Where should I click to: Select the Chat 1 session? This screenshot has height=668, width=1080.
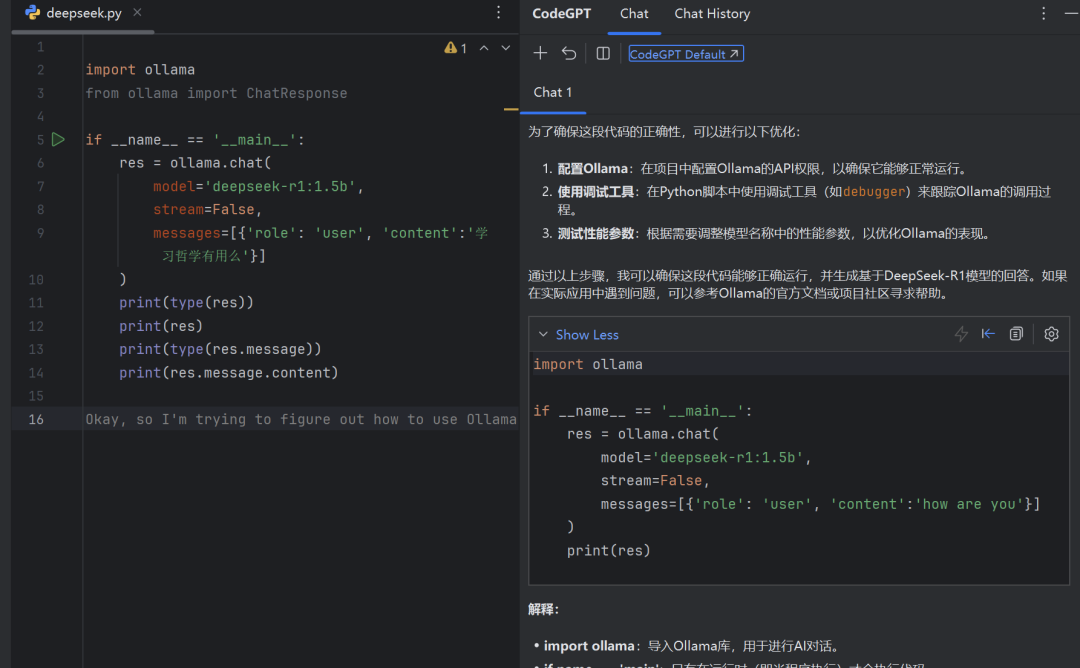(553, 92)
